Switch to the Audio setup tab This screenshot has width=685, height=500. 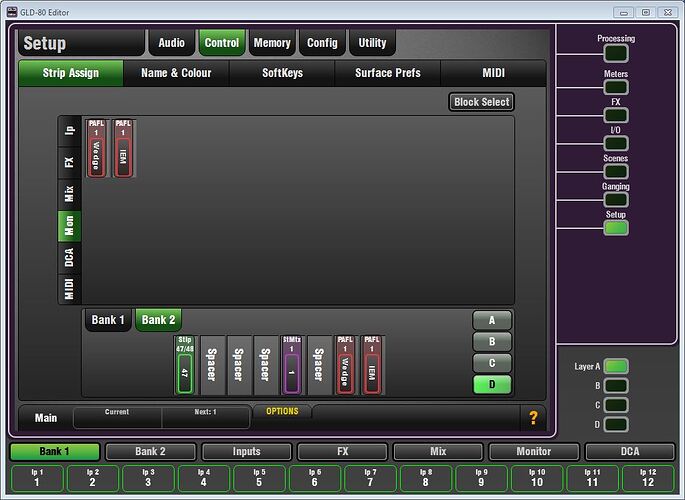(x=171, y=43)
